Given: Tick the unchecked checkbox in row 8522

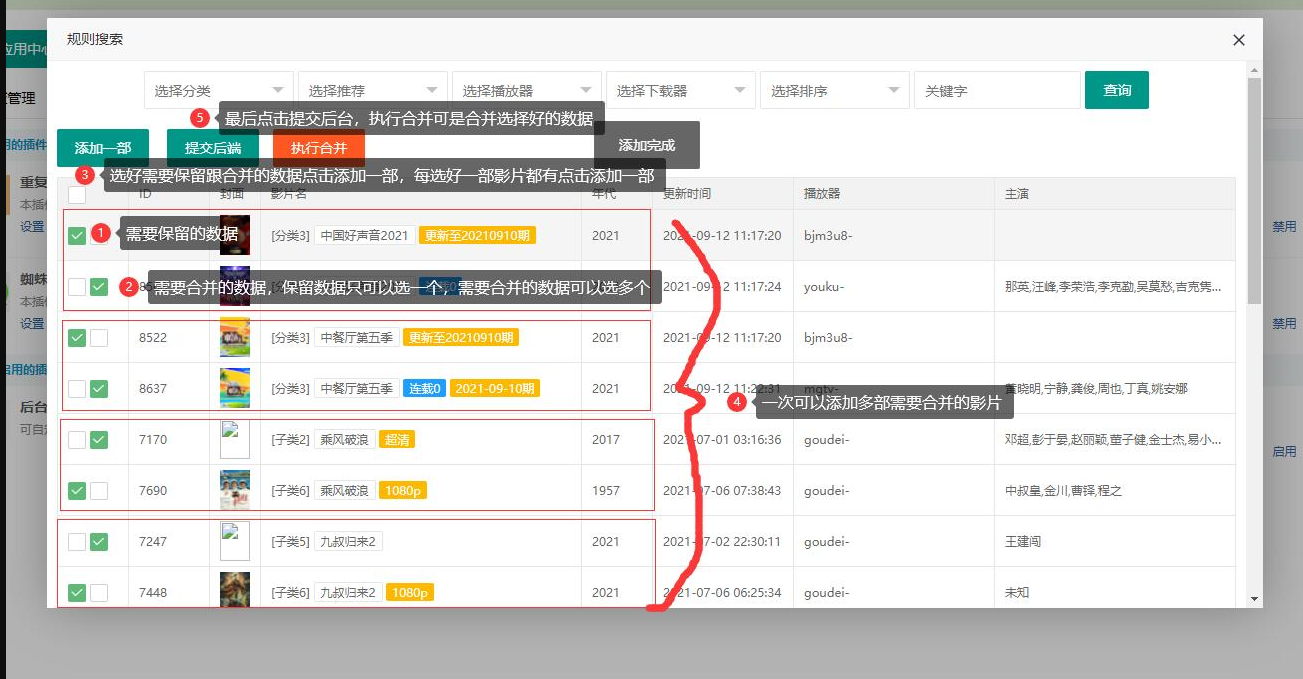Looking at the screenshot, I should 99,338.
